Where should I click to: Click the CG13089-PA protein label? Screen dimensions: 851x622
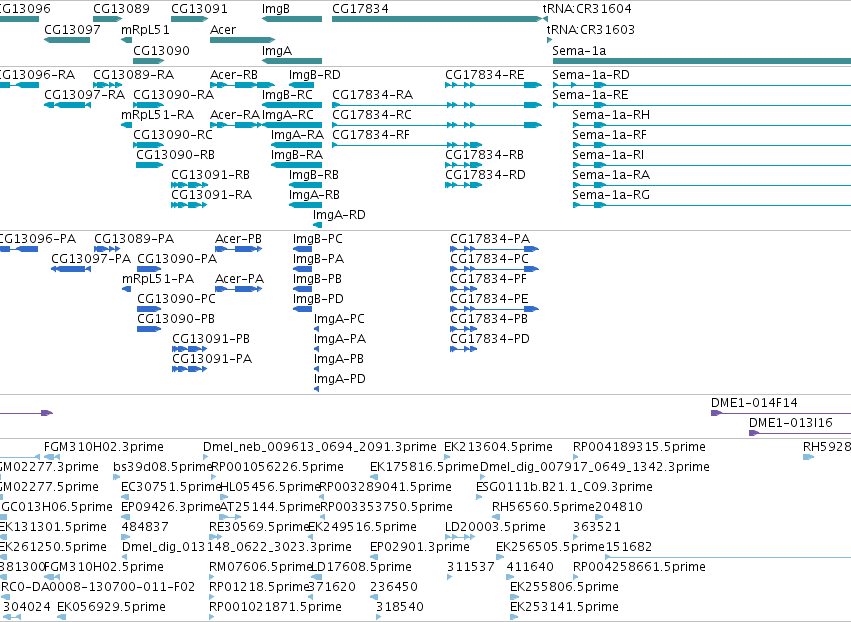[134, 239]
